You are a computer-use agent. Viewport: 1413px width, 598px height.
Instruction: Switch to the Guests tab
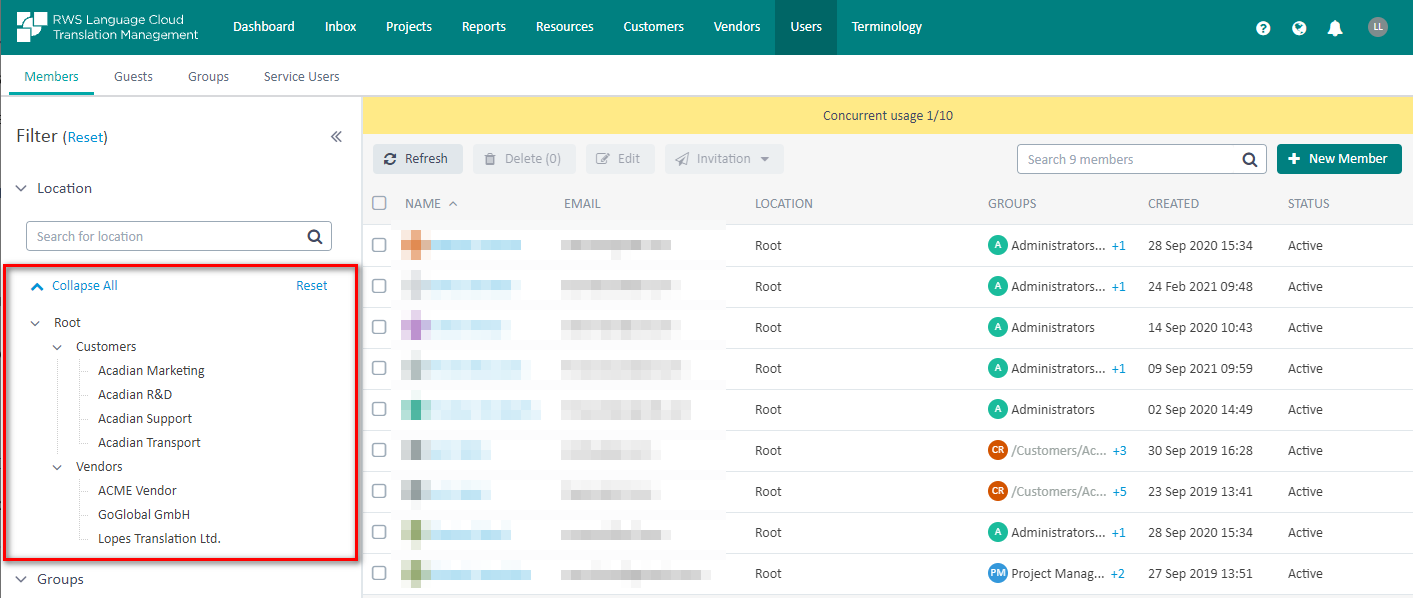click(x=133, y=76)
